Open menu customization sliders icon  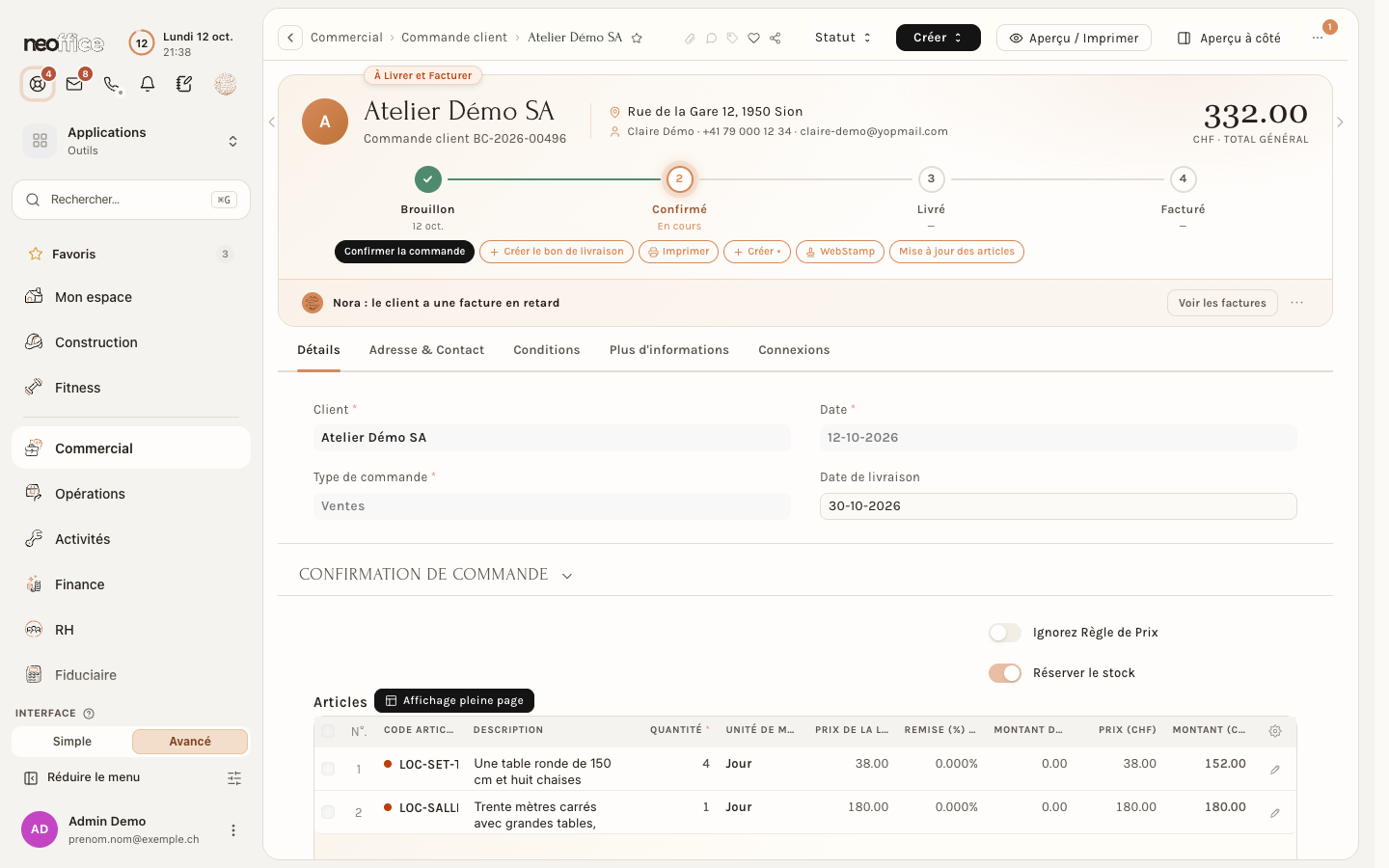pyautogui.click(x=234, y=778)
